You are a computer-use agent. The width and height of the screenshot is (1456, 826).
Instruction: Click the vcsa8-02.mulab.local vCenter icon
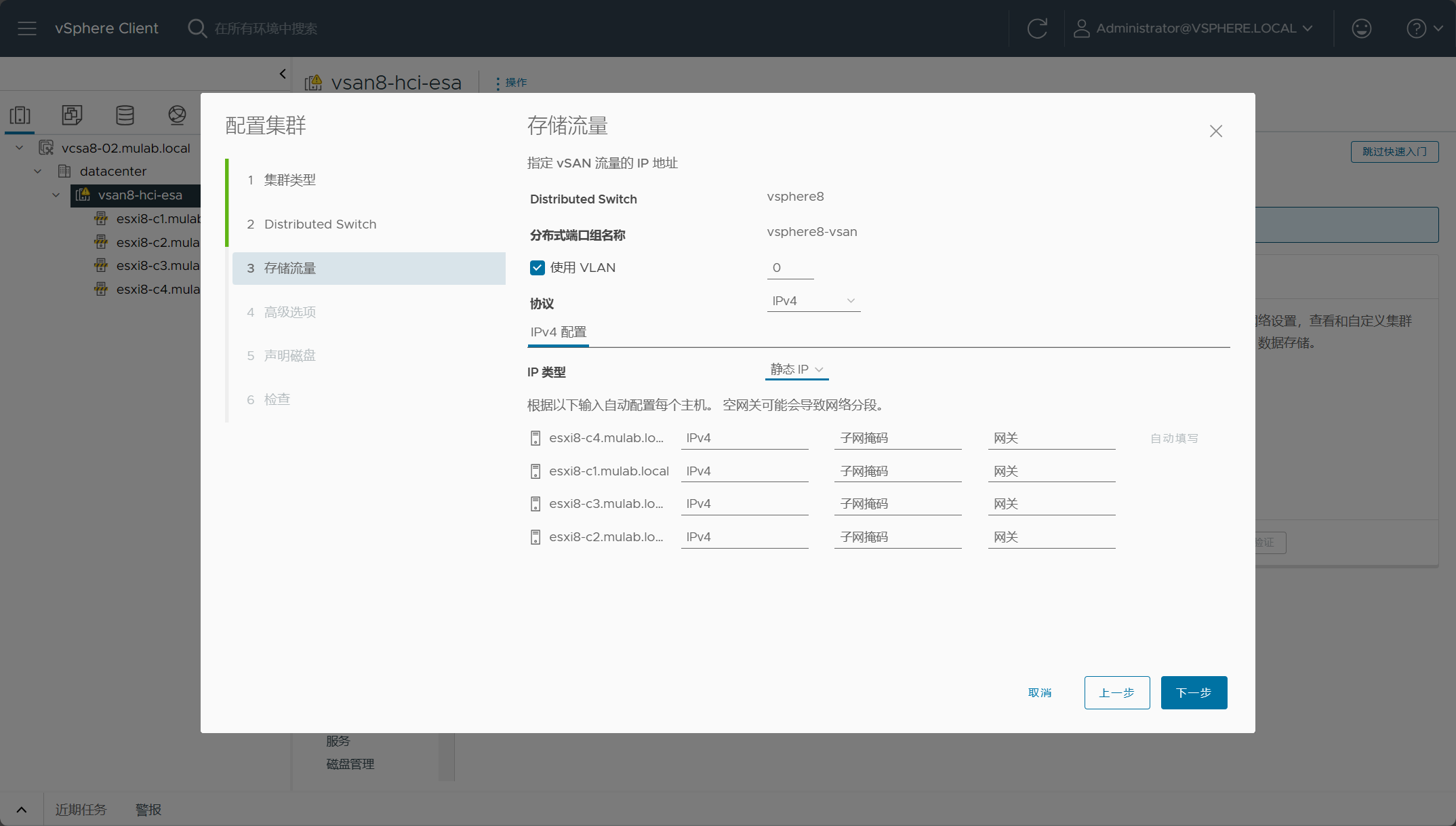coord(46,148)
